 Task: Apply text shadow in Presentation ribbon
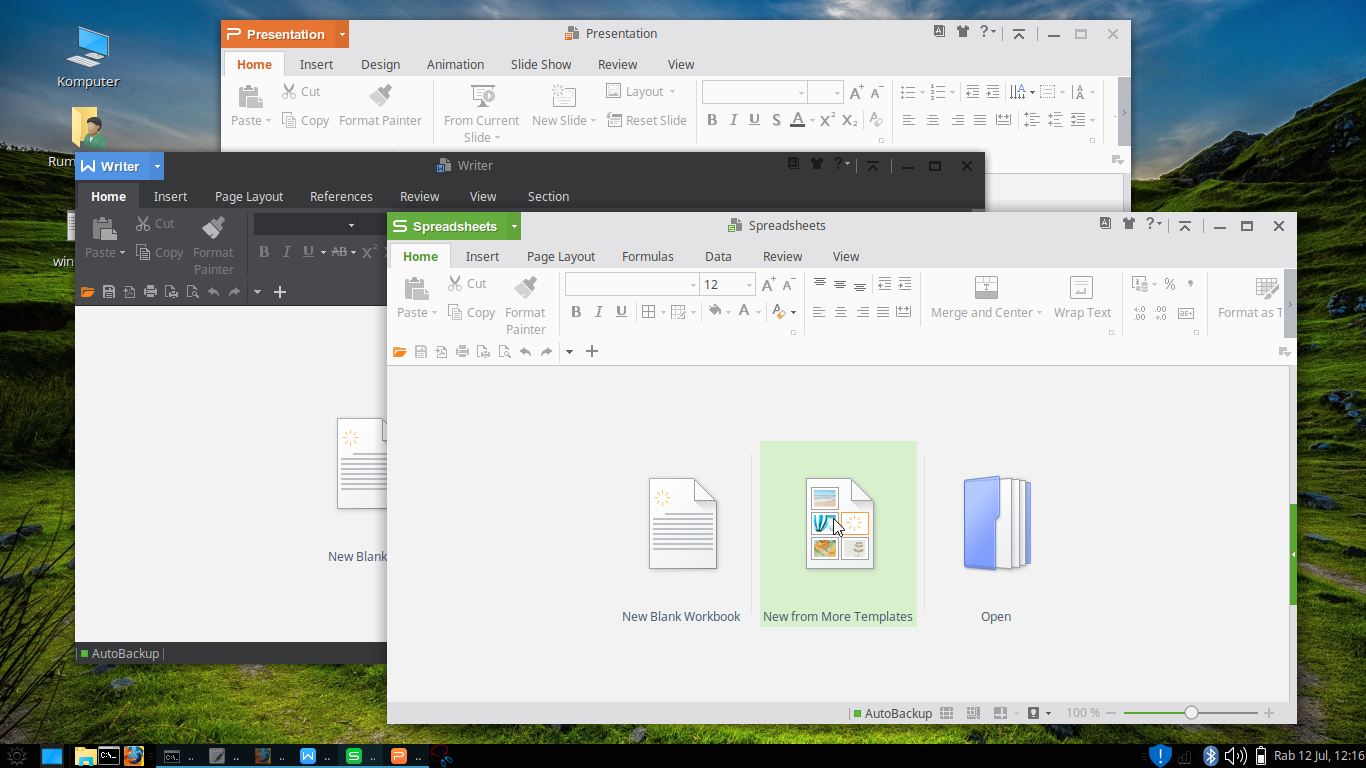coord(775,120)
